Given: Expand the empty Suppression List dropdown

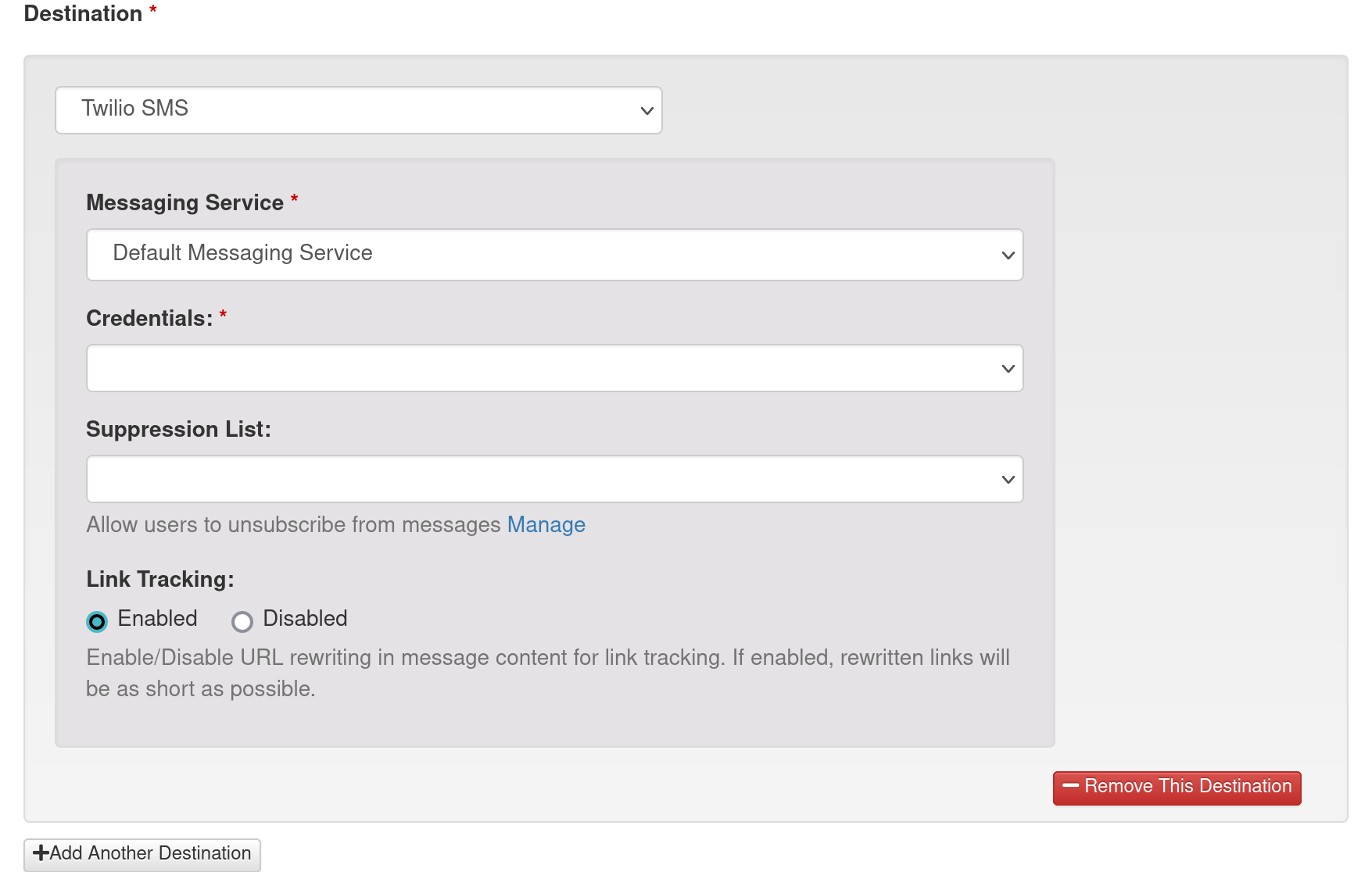Looking at the screenshot, I should [x=553, y=479].
